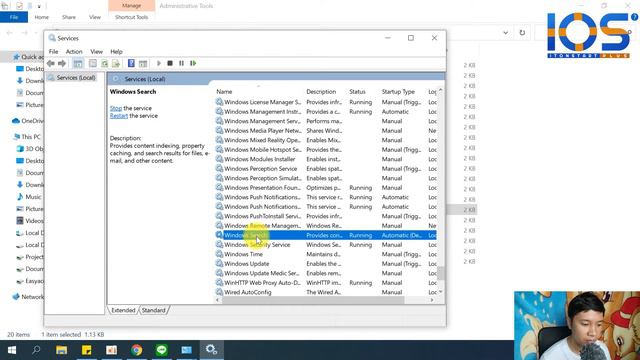The image size is (640, 360).
Task: Select Windows Mixed Reality Ope... service
Action: [326, 140]
